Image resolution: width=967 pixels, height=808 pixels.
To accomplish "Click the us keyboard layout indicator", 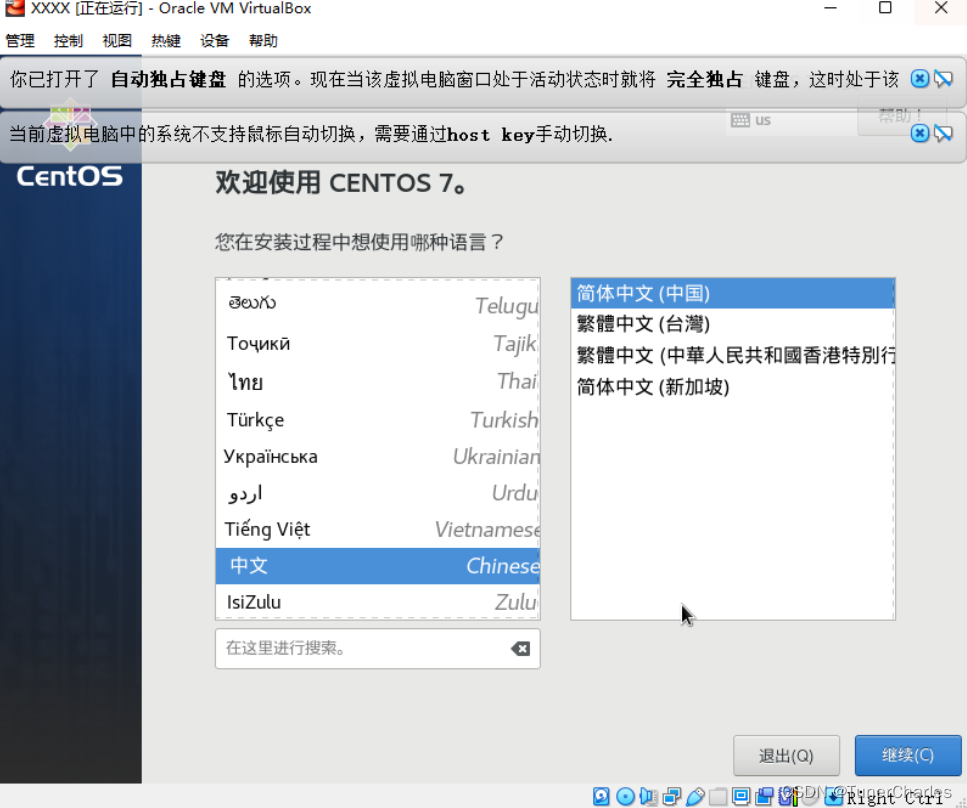I will click(x=751, y=120).
